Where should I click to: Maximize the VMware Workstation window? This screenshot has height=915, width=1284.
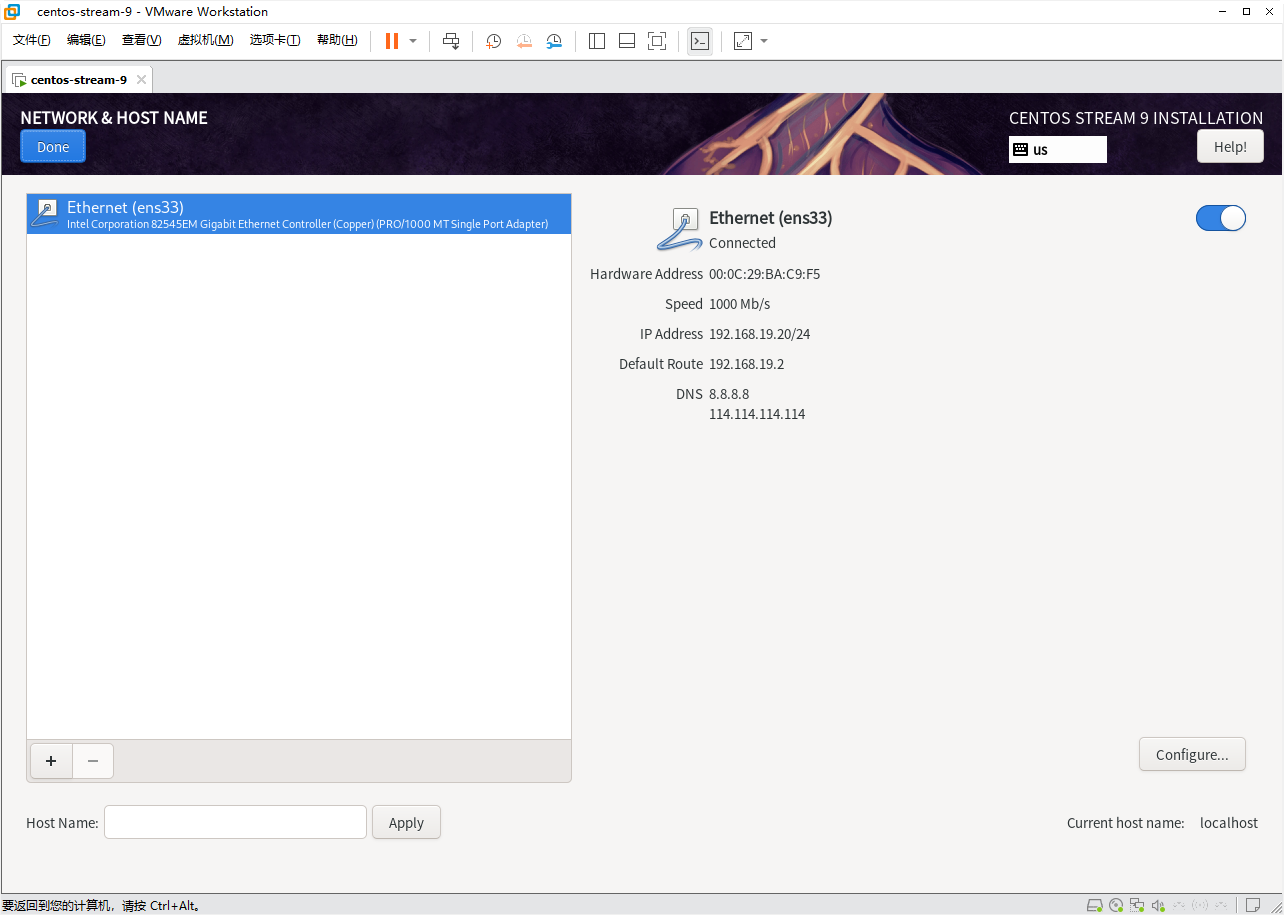click(x=1246, y=11)
